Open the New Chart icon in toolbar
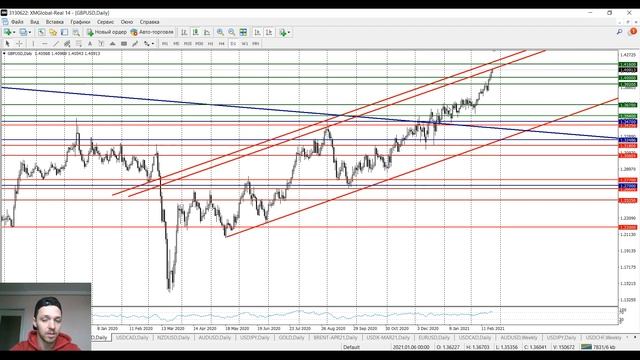This screenshot has height=360, width=640. (x=7, y=32)
